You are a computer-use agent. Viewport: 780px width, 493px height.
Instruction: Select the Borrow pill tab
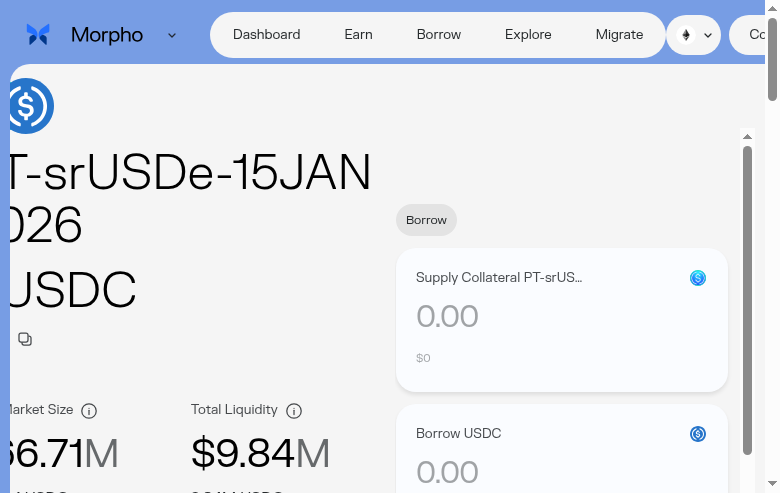tap(426, 220)
